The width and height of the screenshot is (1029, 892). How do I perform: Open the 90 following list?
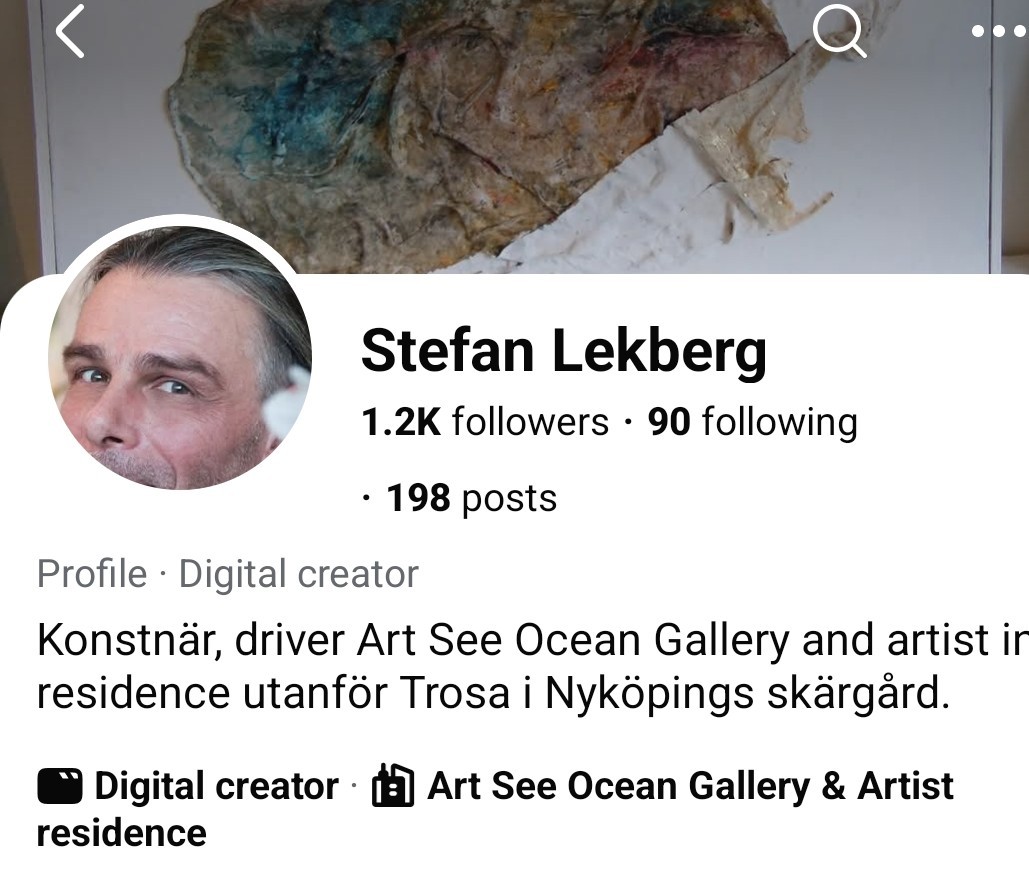point(753,421)
